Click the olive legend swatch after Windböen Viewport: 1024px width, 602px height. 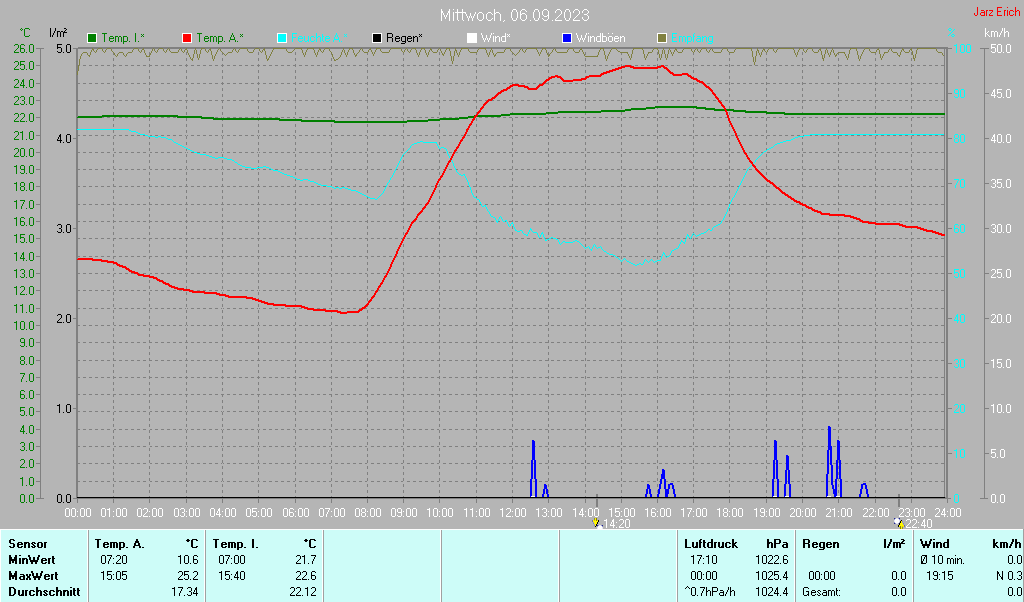coord(662,38)
